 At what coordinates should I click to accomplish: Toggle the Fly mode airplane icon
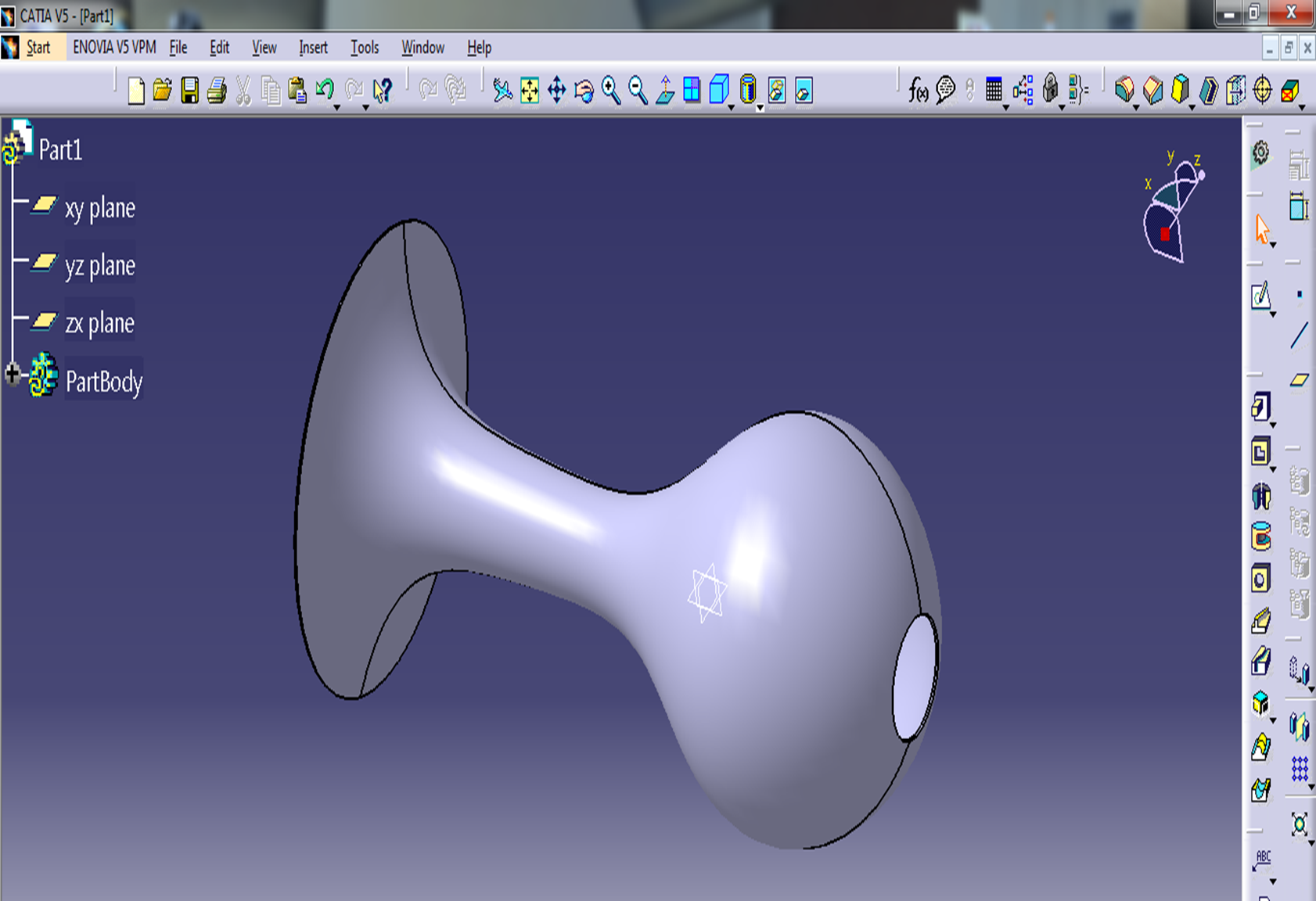502,91
